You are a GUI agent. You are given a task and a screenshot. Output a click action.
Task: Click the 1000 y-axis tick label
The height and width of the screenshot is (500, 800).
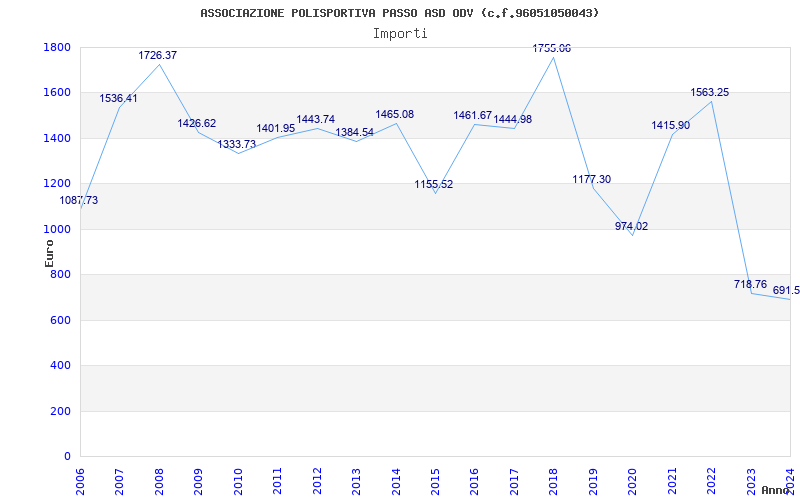tap(57, 230)
